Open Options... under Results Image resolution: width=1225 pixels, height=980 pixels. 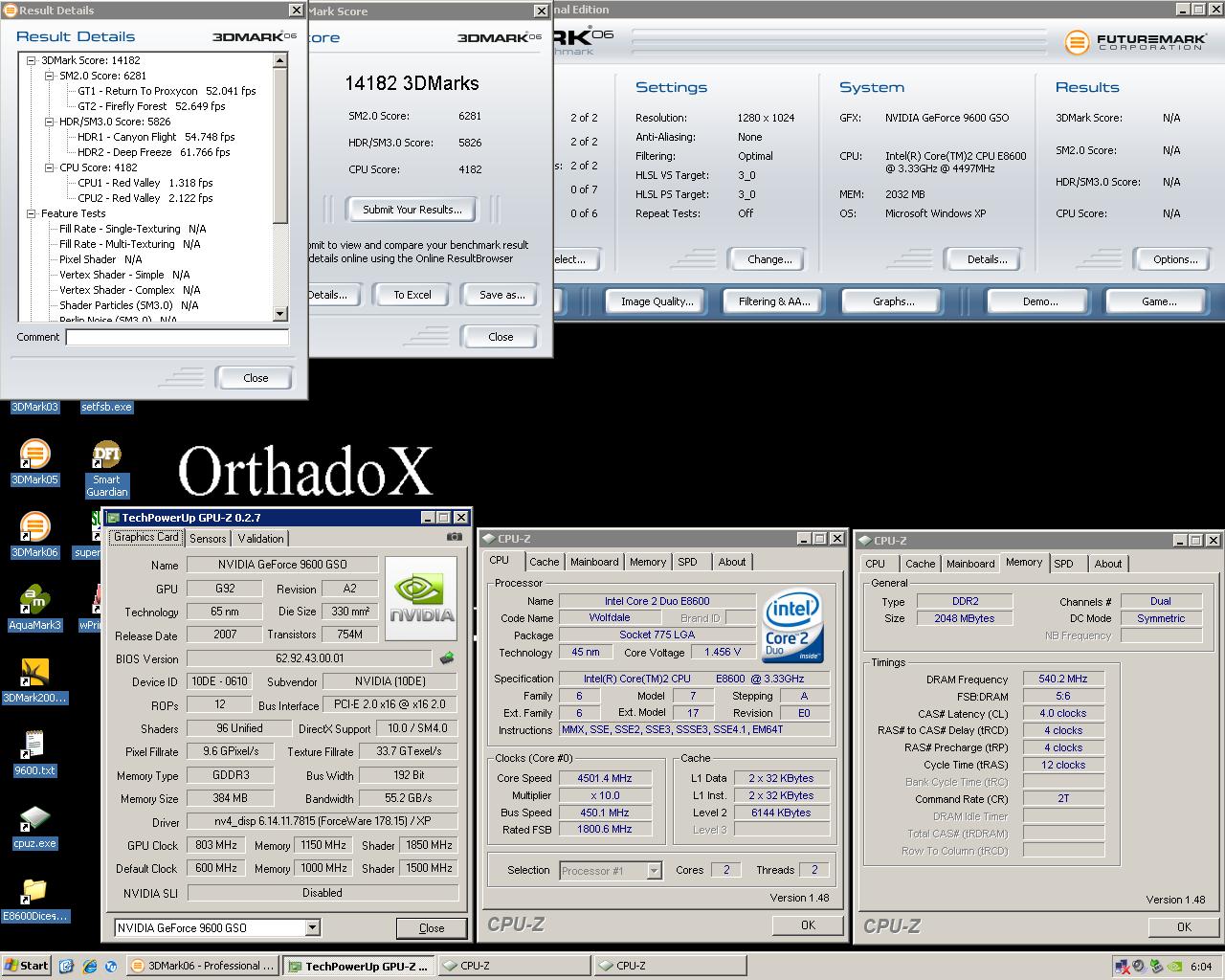[1175, 259]
